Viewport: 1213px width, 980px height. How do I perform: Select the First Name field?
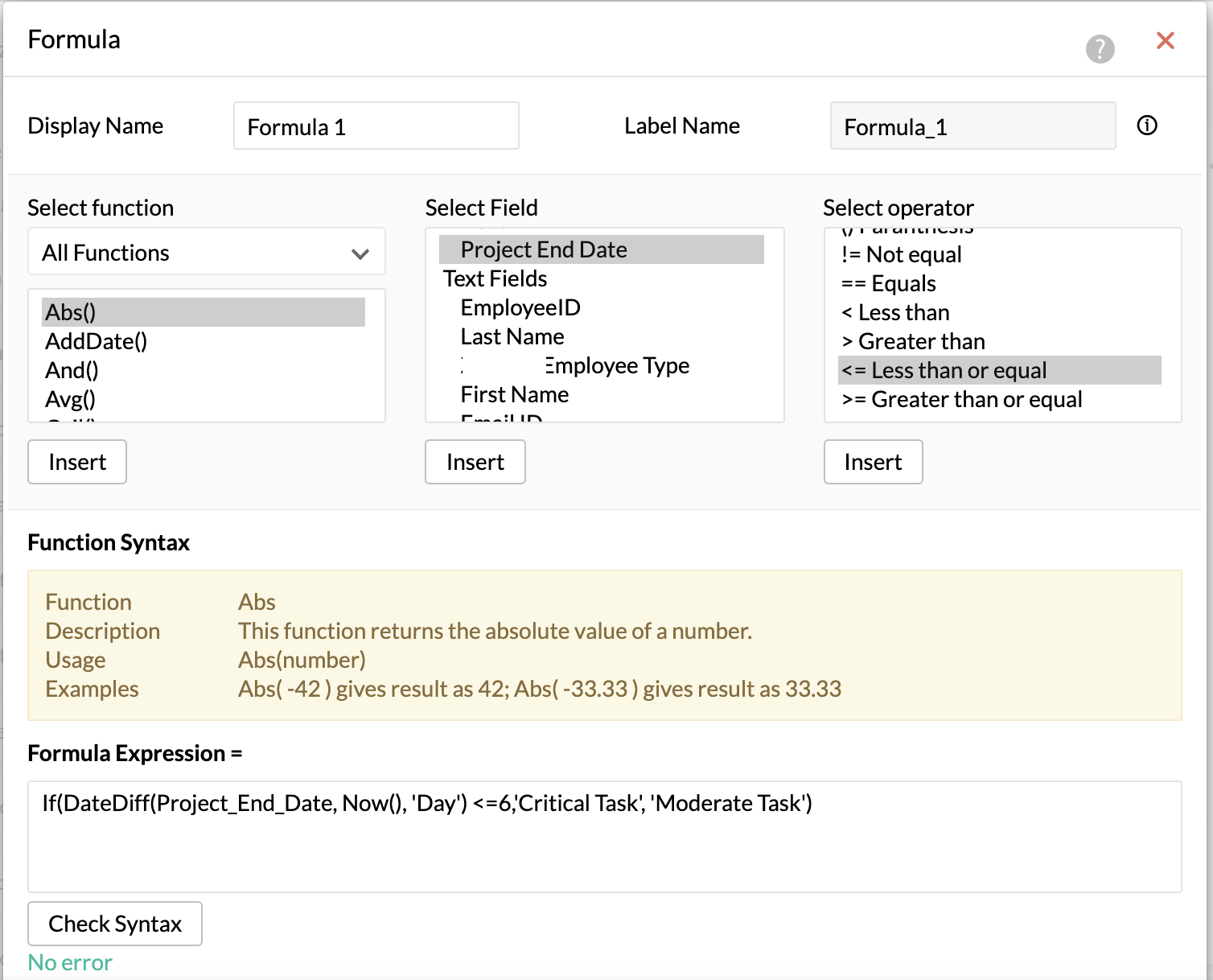point(602,394)
